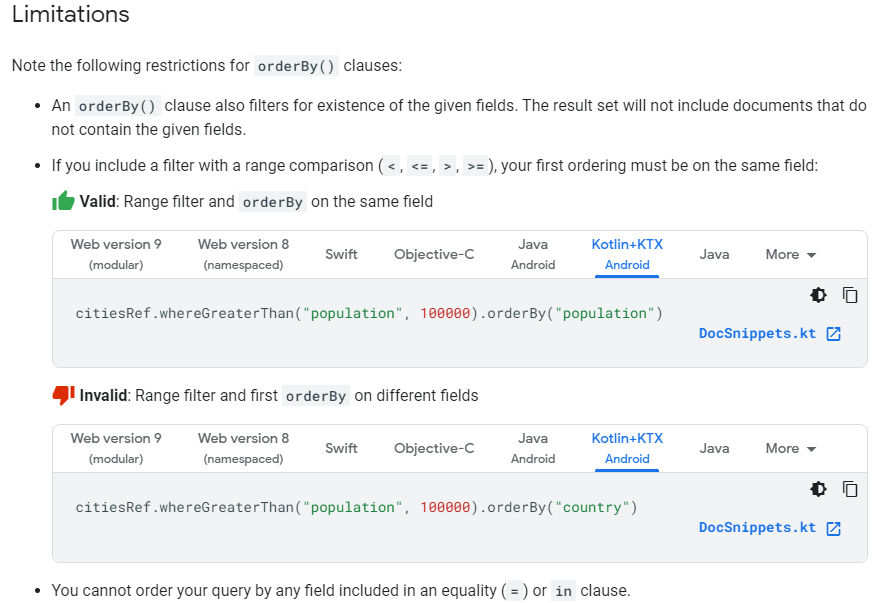Expand More dropdown in second code block
Image resolution: width=873 pixels, height=603 pixels.
pyautogui.click(x=791, y=448)
